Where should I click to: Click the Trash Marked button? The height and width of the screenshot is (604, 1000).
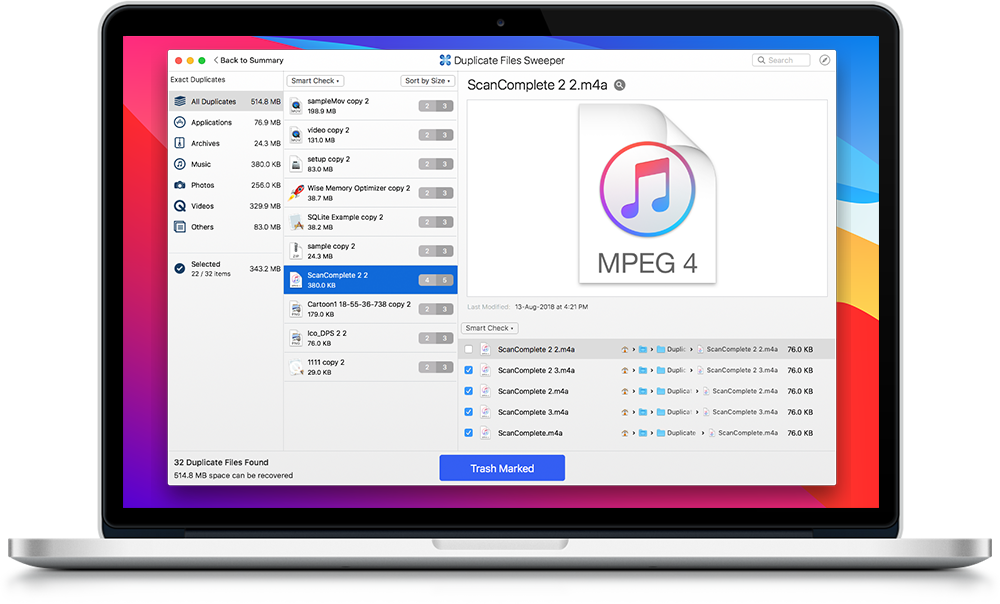click(502, 468)
